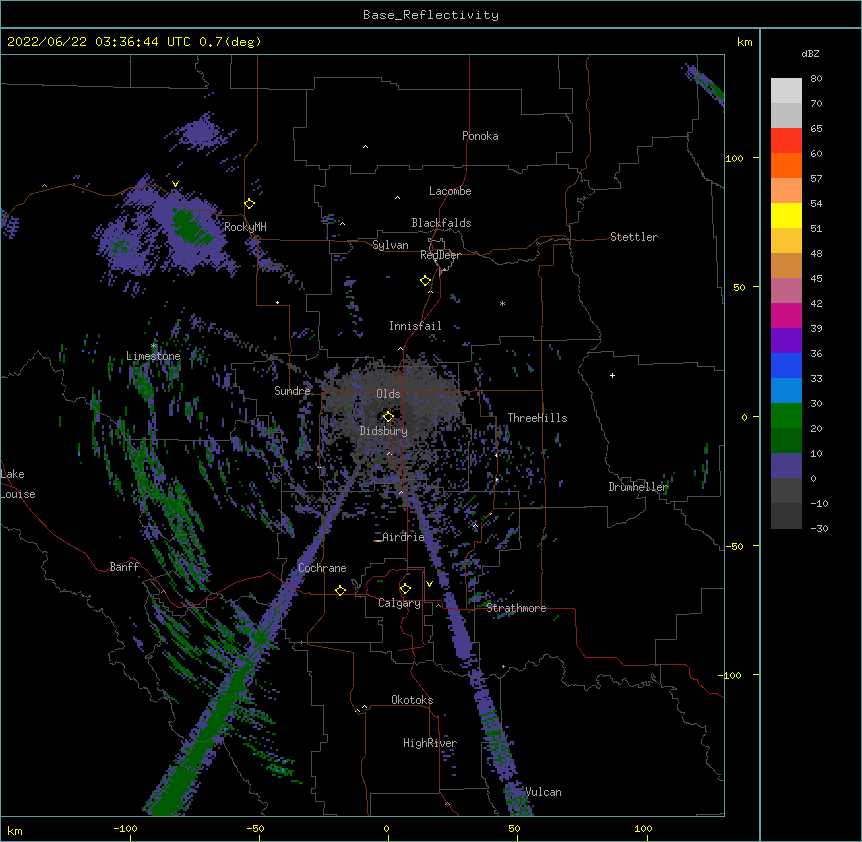
Task: Click the Sundre town label
Action: 292,391
